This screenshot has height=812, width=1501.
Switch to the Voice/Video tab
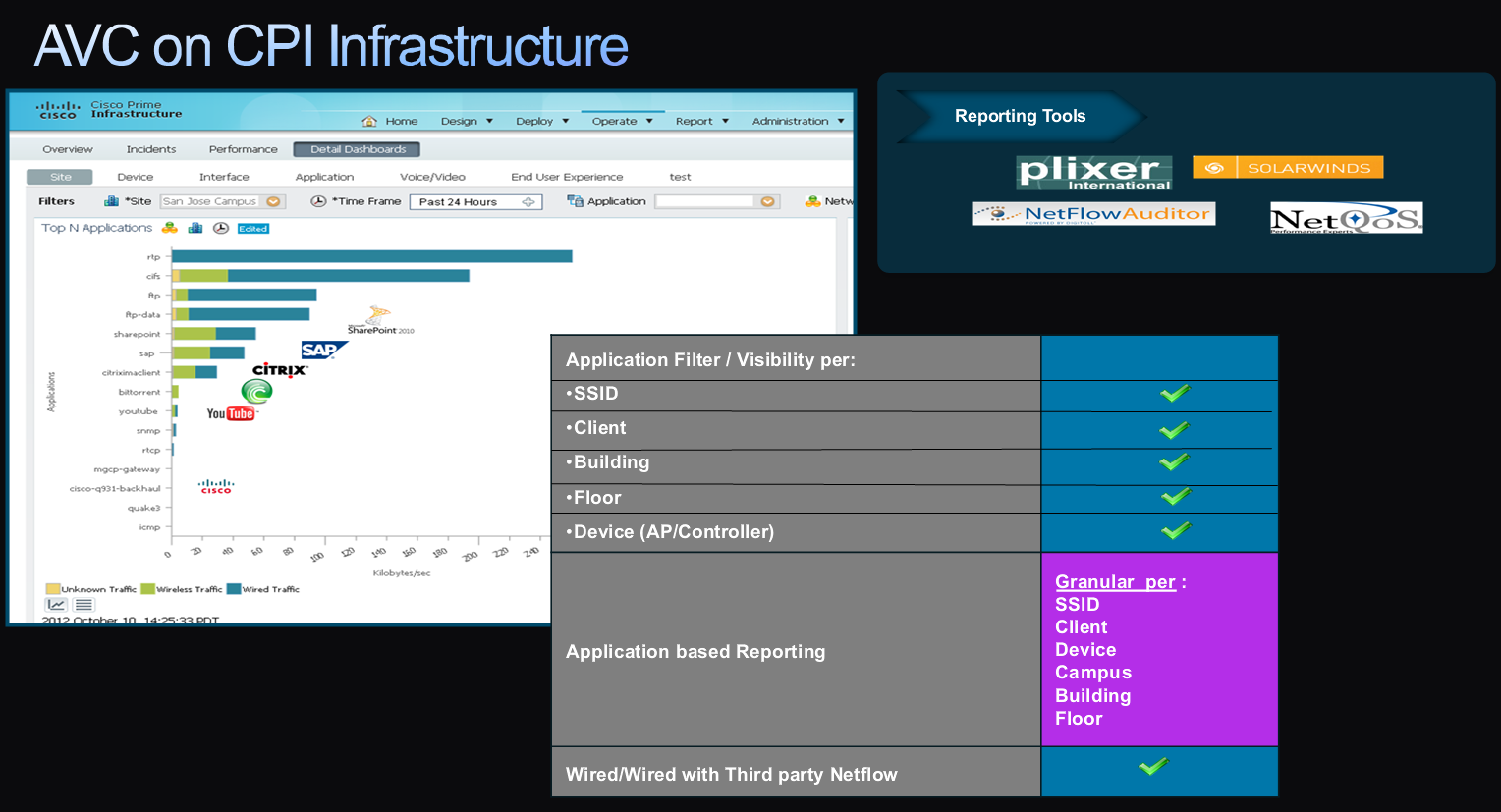pyautogui.click(x=432, y=177)
